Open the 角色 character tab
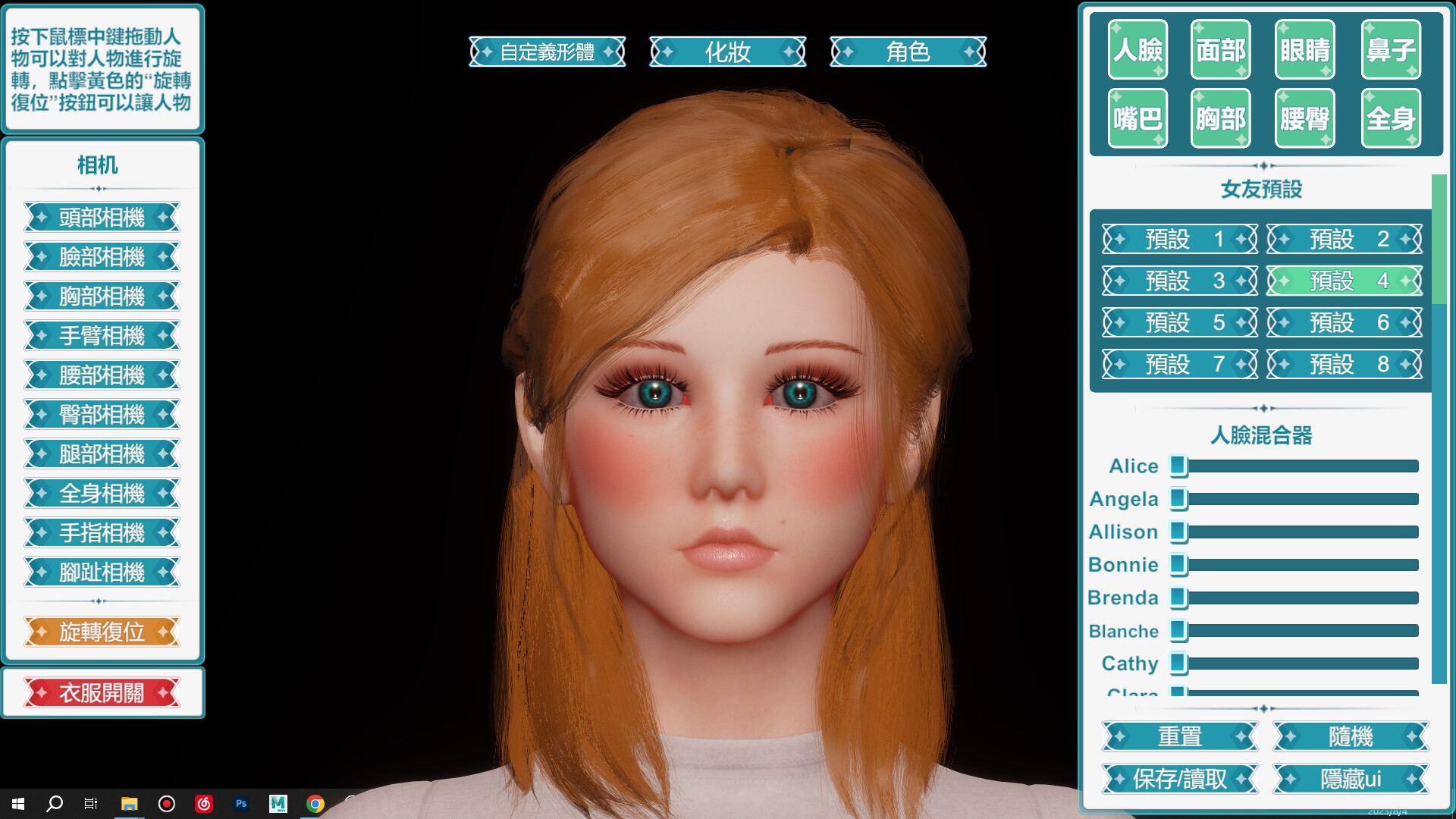Viewport: 1456px width, 819px height. tap(908, 52)
